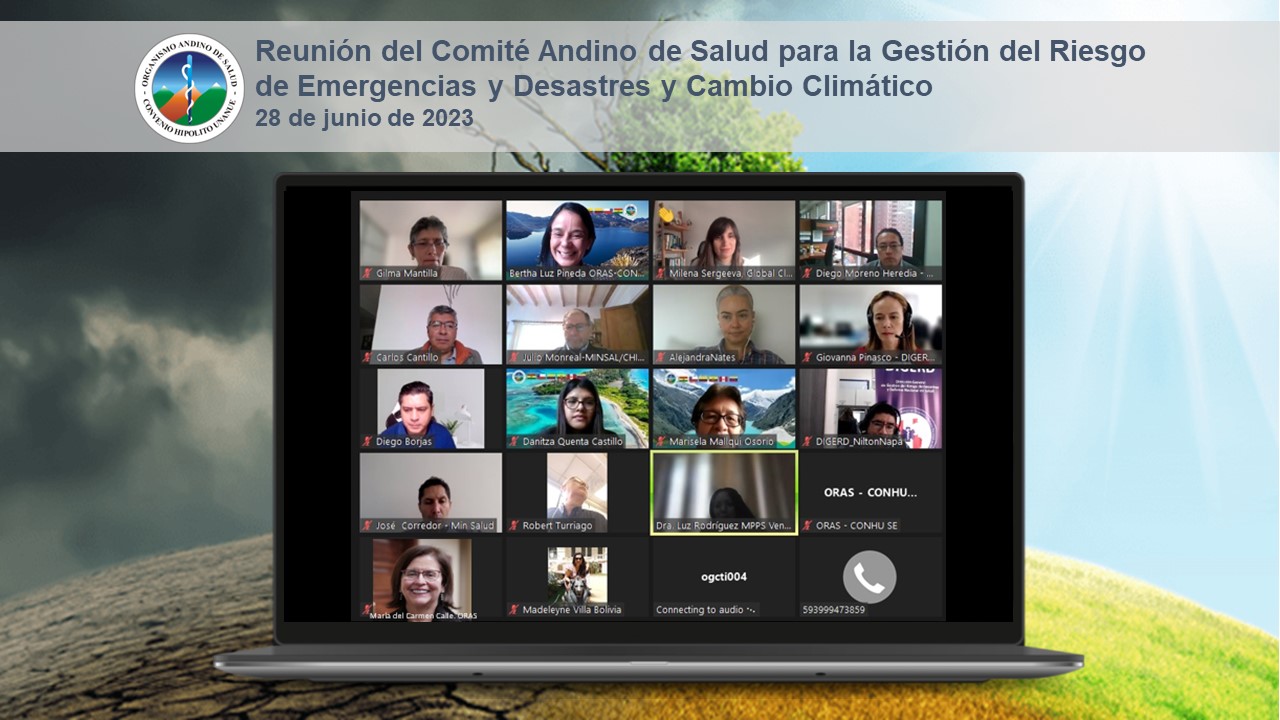Image resolution: width=1280 pixels, height=720 pixels.
Task: Click the muted mic icon by Madeleyne Villa Bolivia
Action: [514, 609]
